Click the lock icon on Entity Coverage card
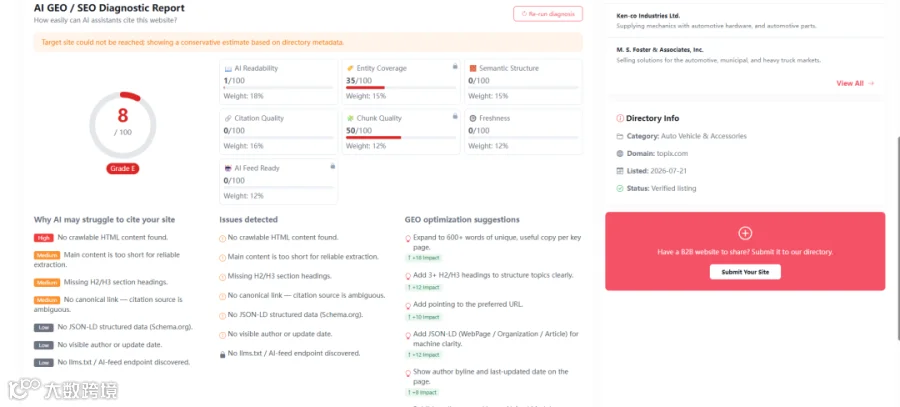900x407 pixels. point(455,67)
